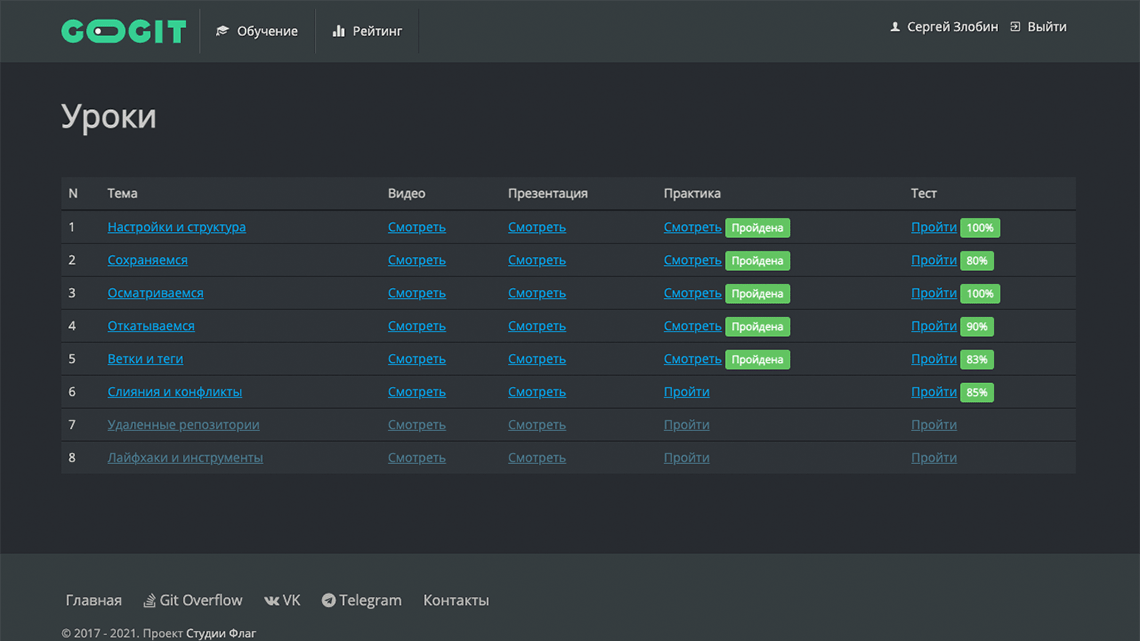The image size is (1140, 641).
Task: Watch video for lesson Сохраняемся
Action: (x=416, y=260)
